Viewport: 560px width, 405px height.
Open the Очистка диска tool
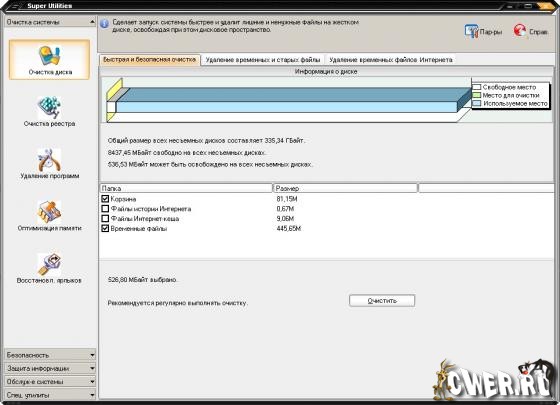[49, 59]
